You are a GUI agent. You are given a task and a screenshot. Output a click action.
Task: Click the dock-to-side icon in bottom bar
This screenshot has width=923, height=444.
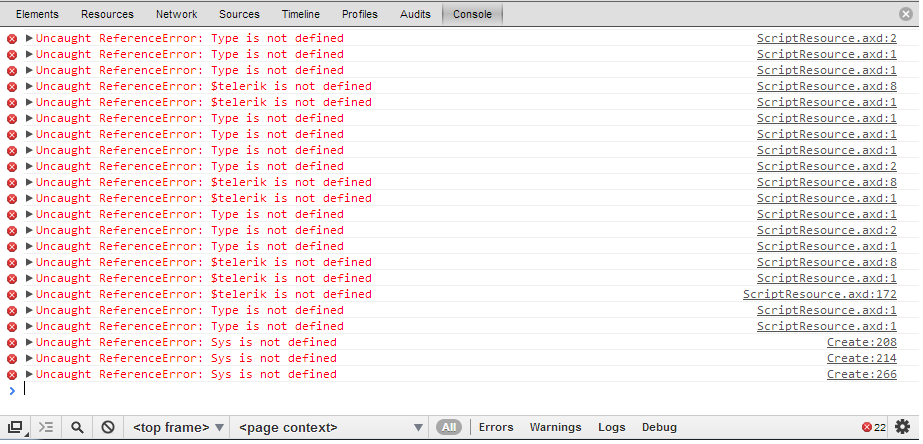tap(15, 427)
